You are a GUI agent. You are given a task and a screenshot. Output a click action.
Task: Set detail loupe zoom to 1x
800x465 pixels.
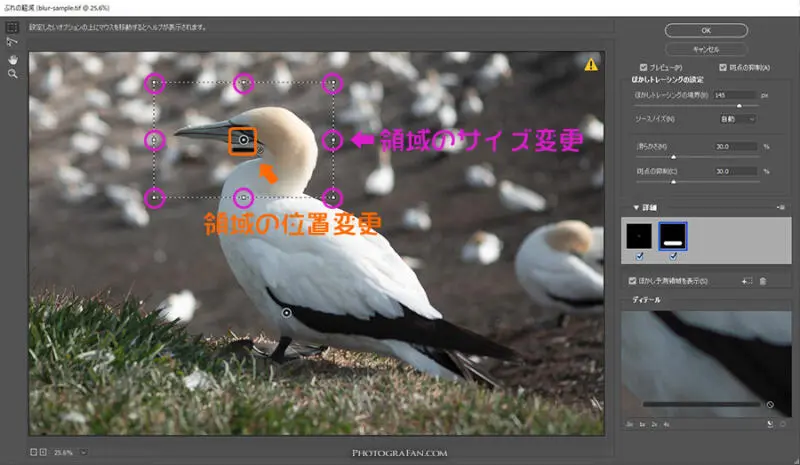(642, 424)
